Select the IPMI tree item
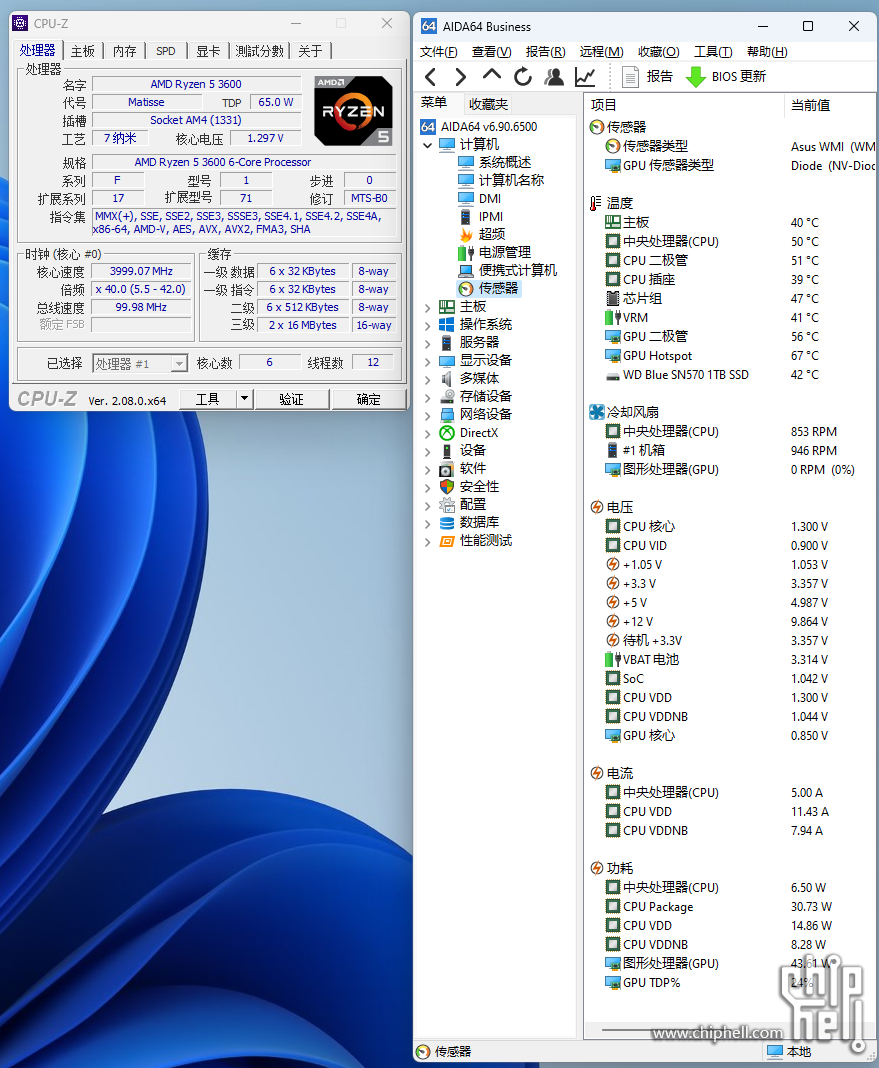 (482, 217)
